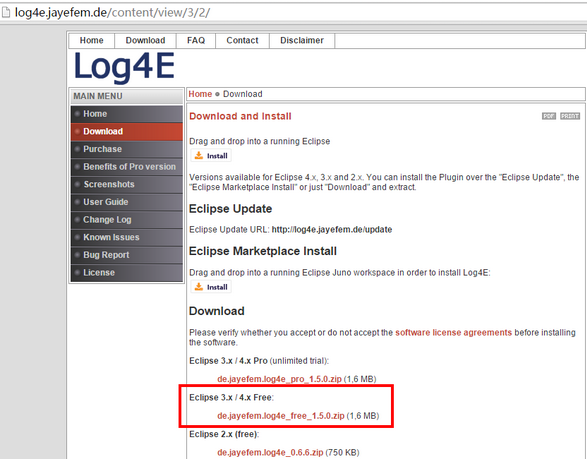The image size is (587, 460).
Task: Click the Eclipse Update heading
Action: [230, 209]
